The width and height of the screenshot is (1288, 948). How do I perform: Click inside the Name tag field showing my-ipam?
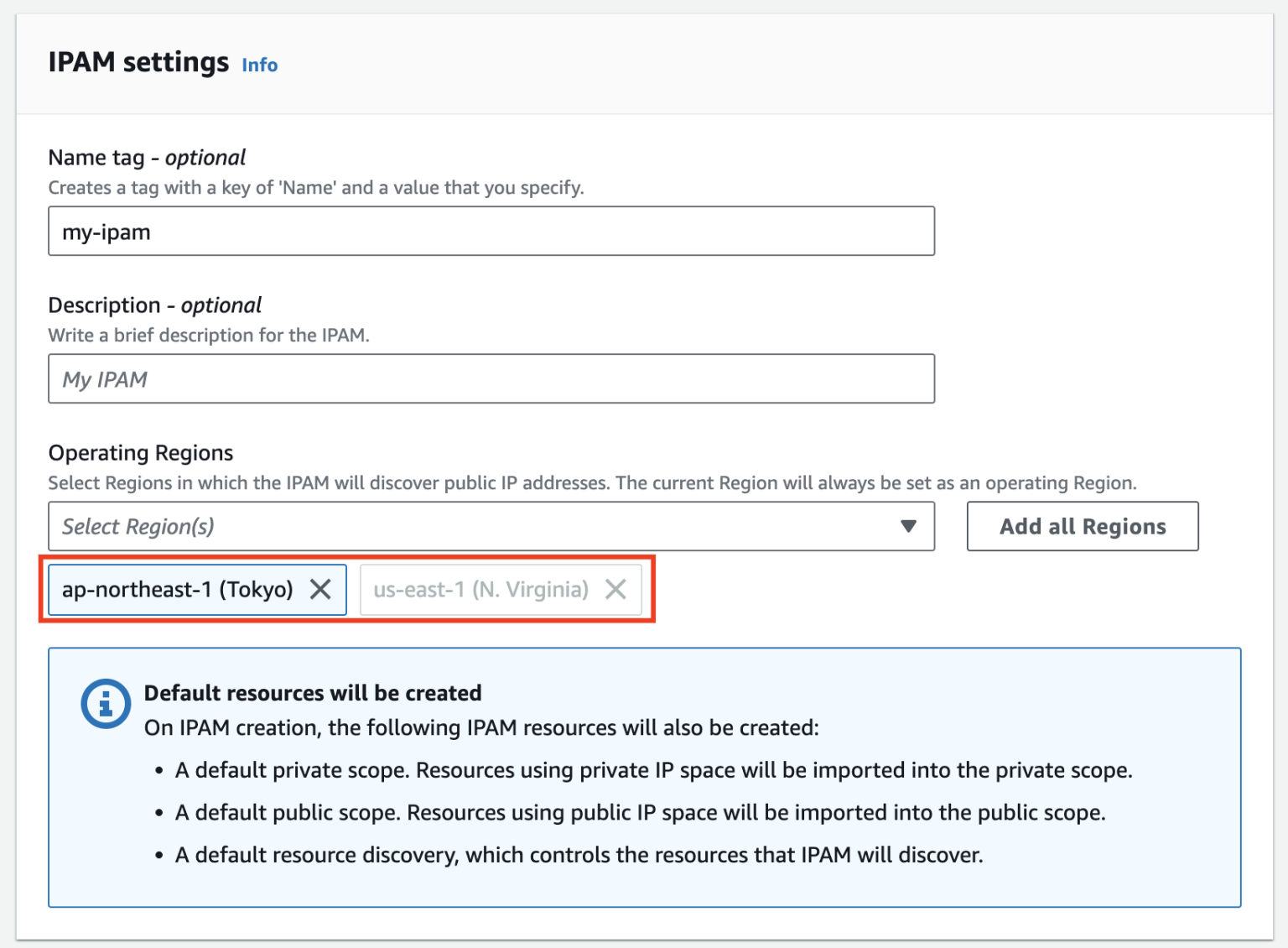(x=491, y=231)
